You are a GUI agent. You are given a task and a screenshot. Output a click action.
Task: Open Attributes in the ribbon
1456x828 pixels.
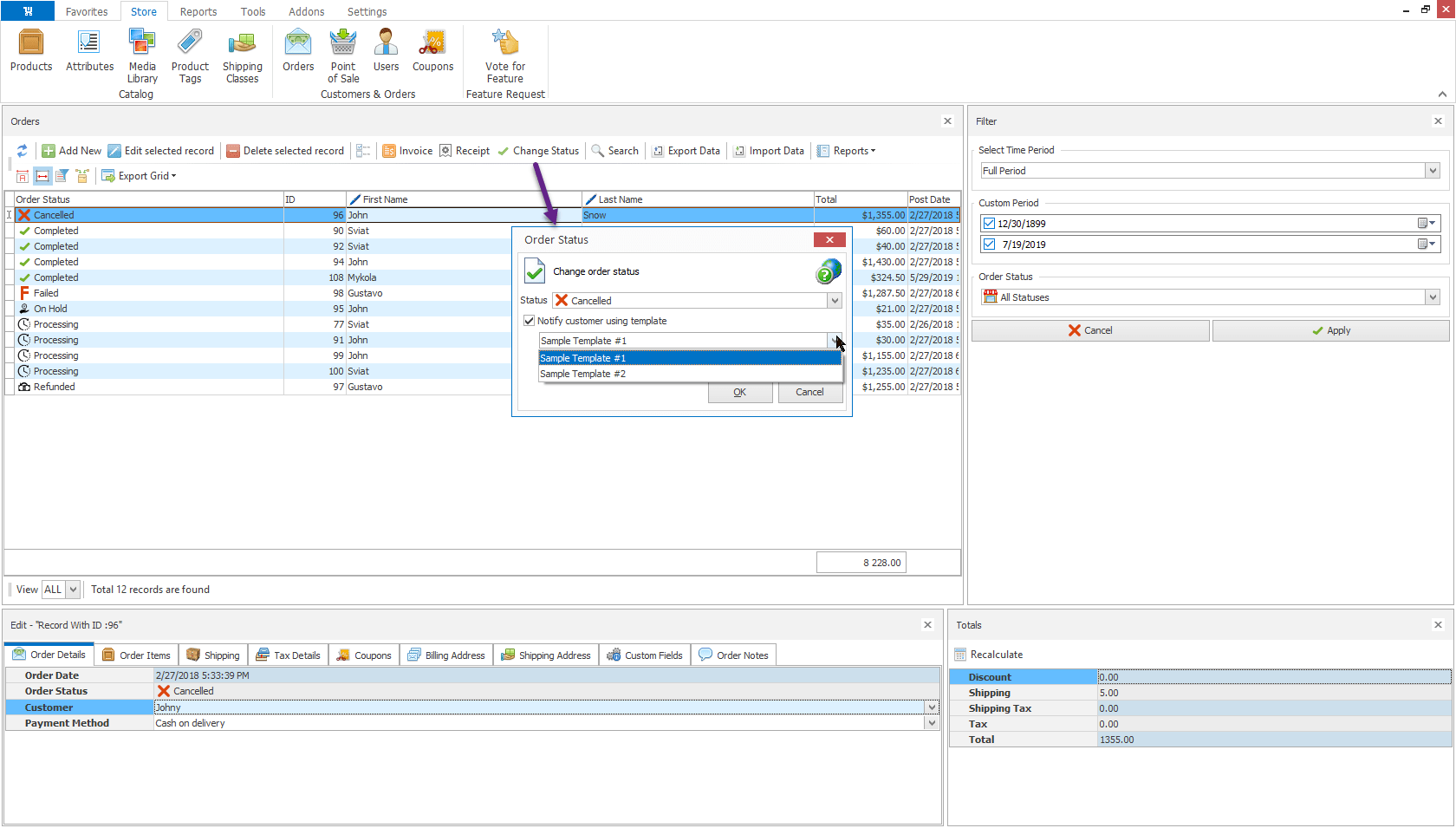pos(89,50)
